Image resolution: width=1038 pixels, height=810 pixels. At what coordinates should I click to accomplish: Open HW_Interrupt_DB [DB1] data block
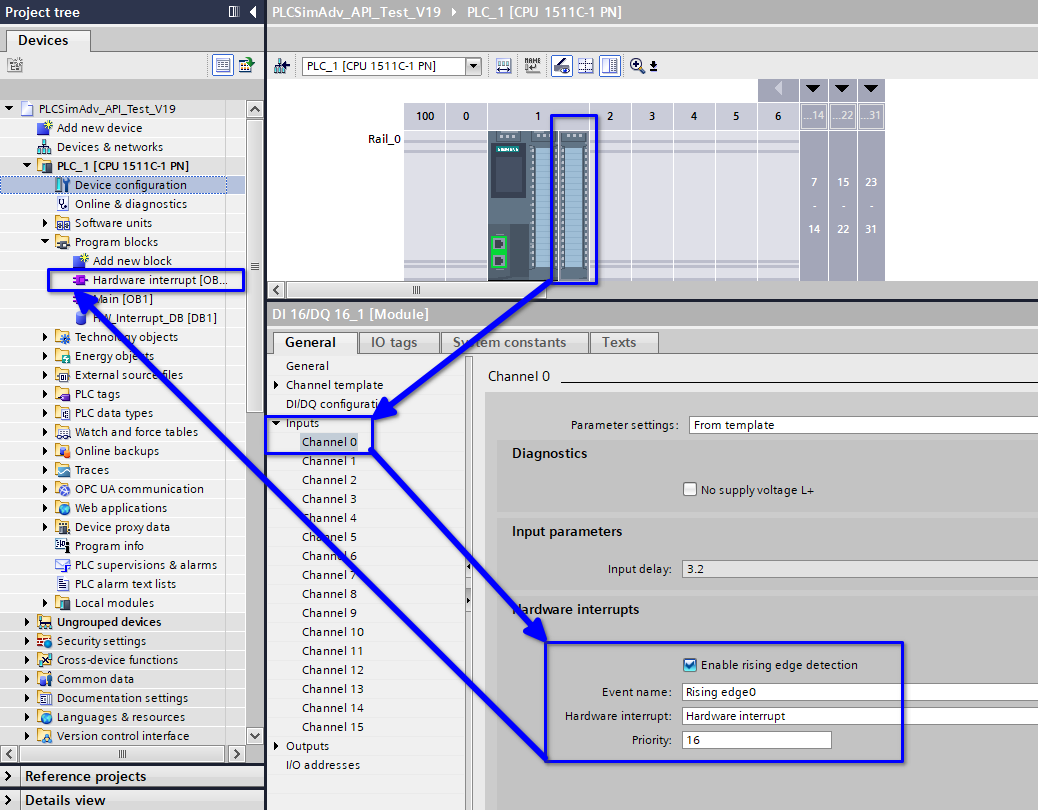click(x=154, y=318)
